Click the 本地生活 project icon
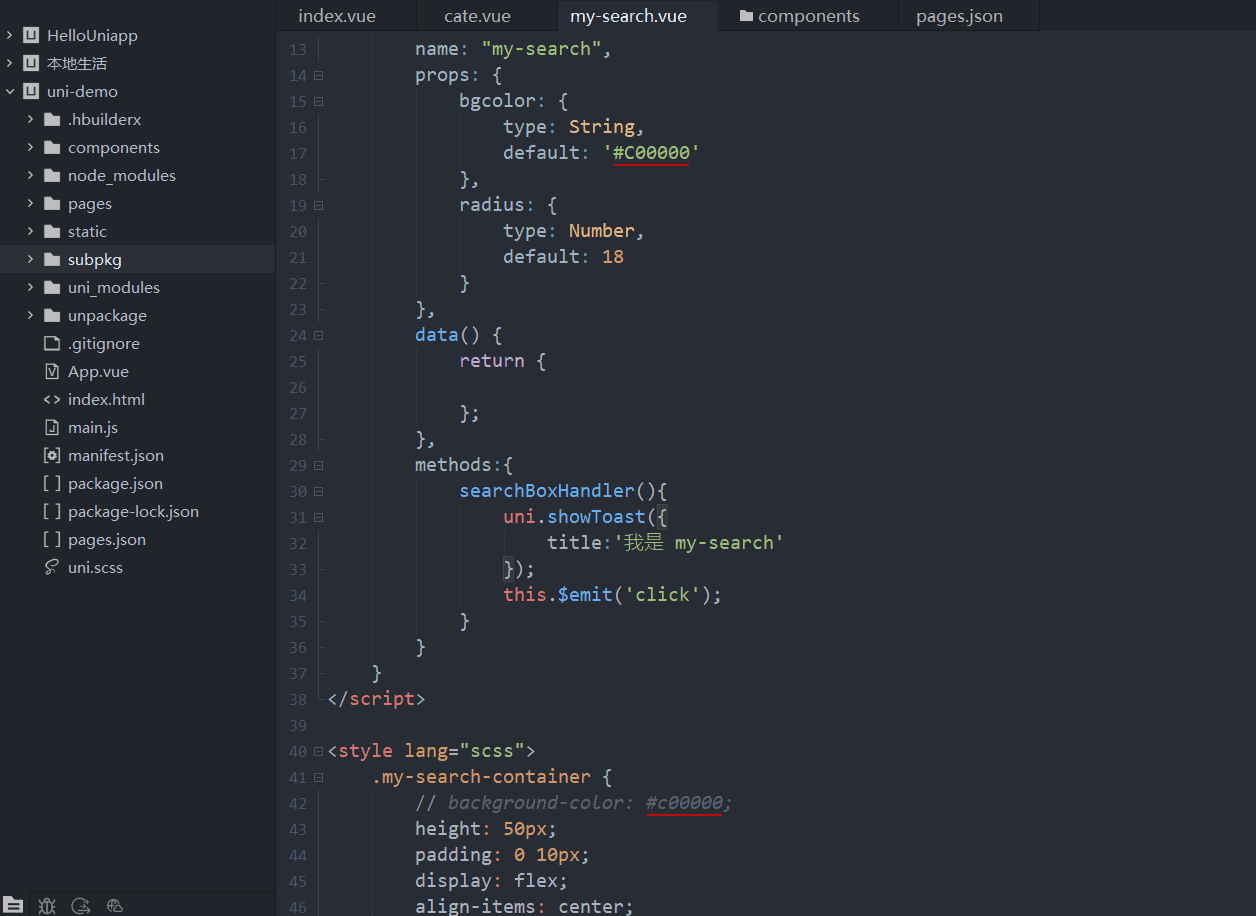 (x=31, y=63)
